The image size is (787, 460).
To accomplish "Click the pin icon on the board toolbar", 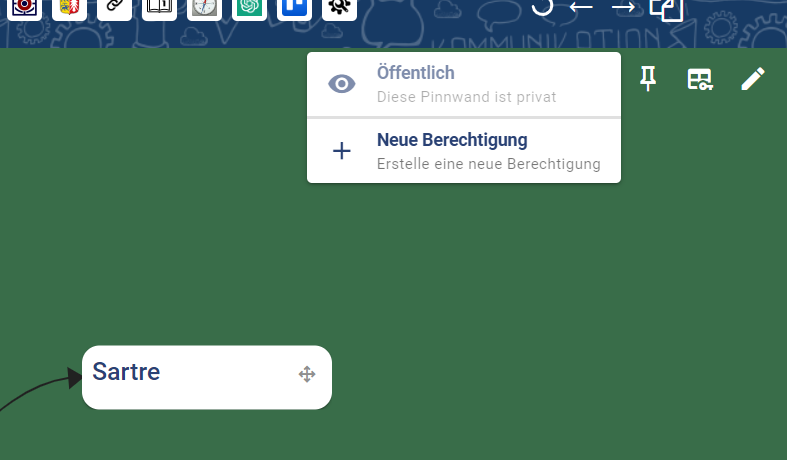I will (648, 79).
